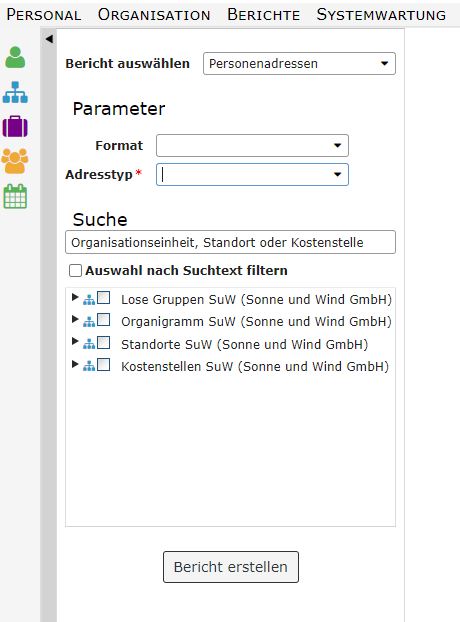Check the Organigramm SuW checkbox
The height and width of the screenshot is (622, 460).
coord(104,320)
